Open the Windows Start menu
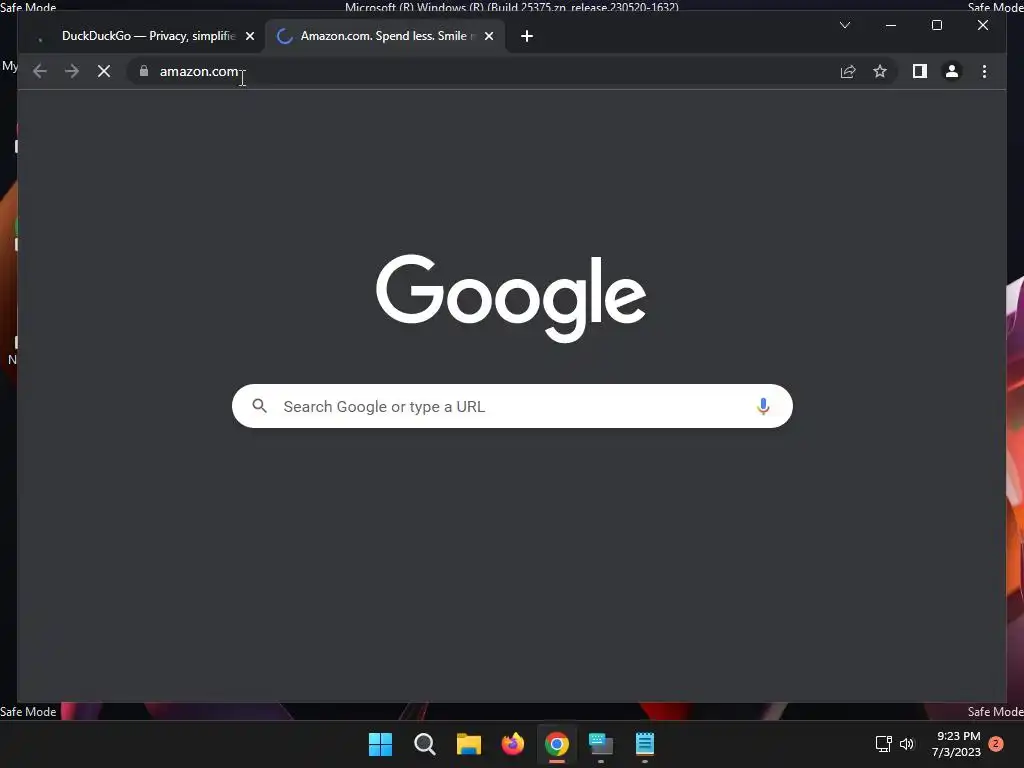Screen dimensions: 1024x768 [381, 744]
